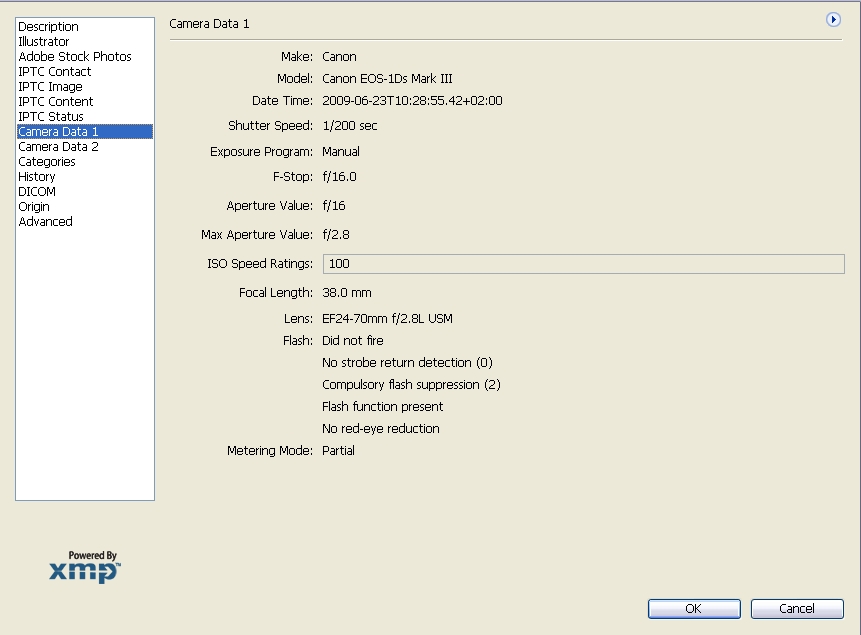Image resolution: width=861 pixels, height=635 pixels.
Task: Choose IPTC Content from the list
Action: coord(55,102)
